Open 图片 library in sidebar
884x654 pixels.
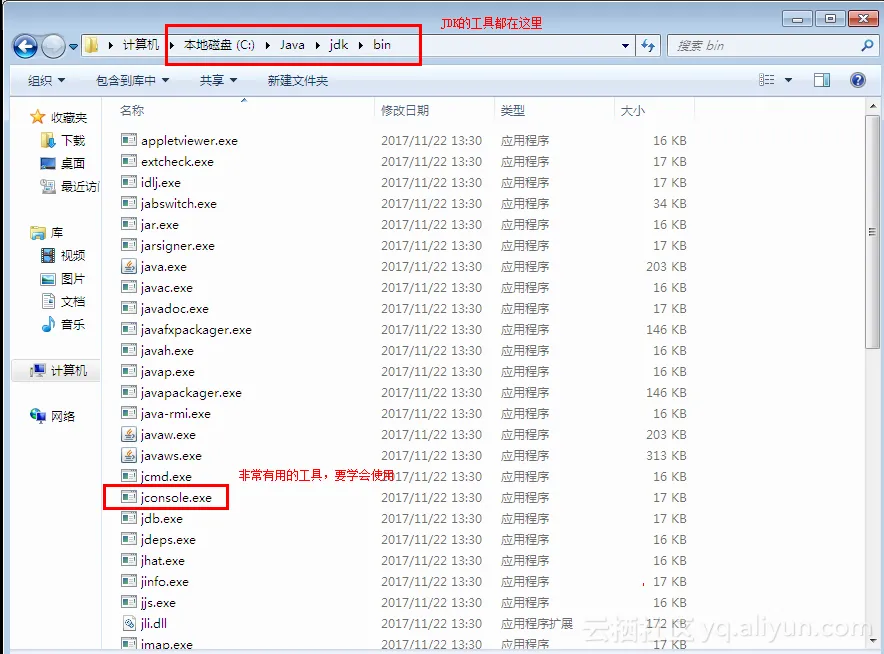[63, 279]
